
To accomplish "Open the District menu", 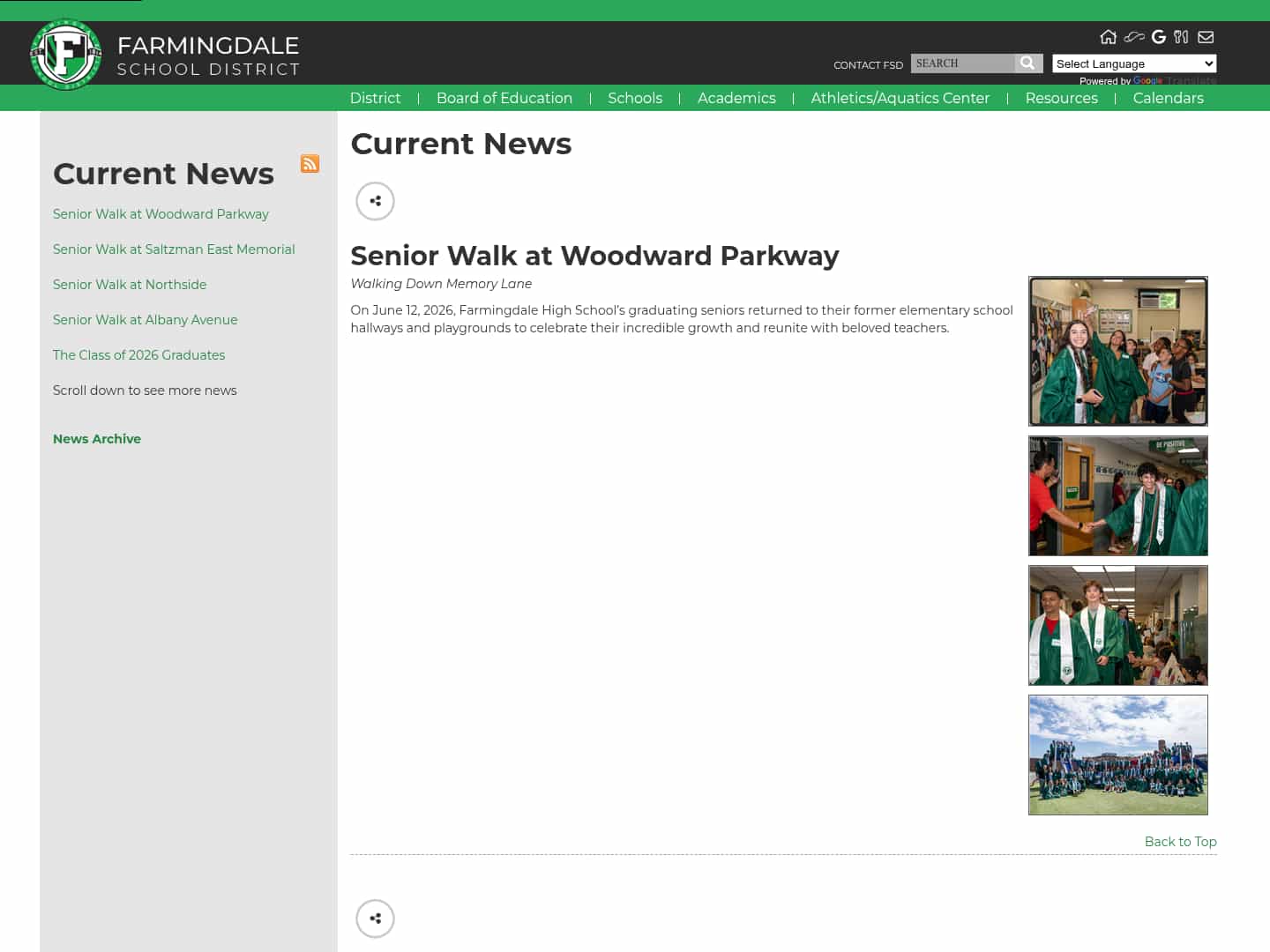I will (375, 98).
